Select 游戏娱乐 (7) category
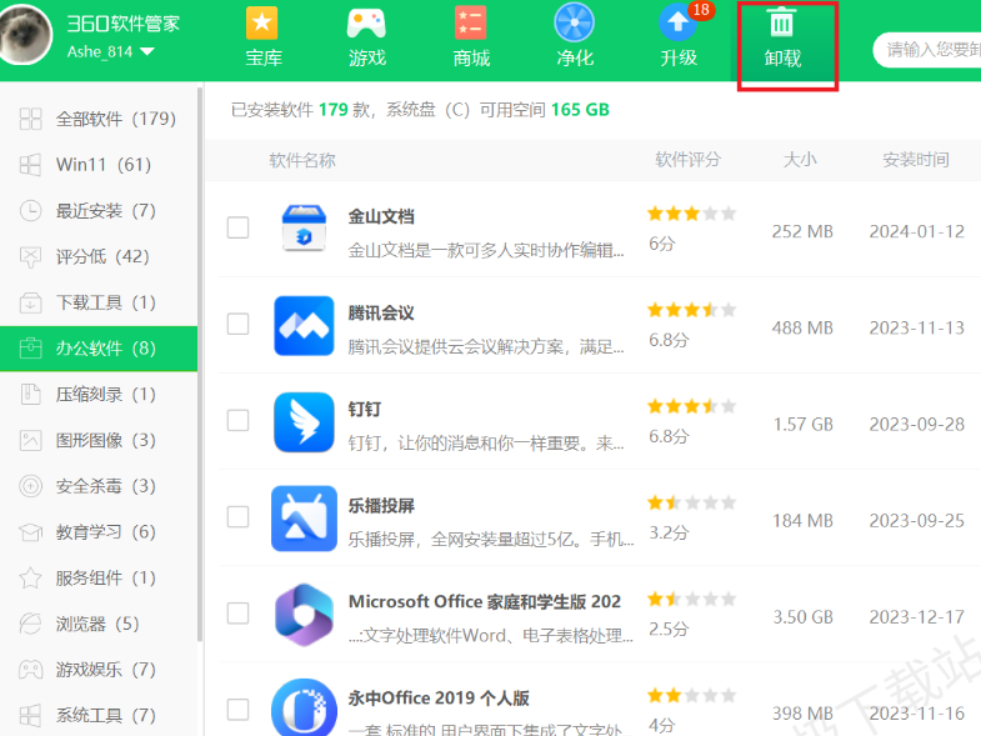Screen dimensions: 981x736 (x=99, y=670)
